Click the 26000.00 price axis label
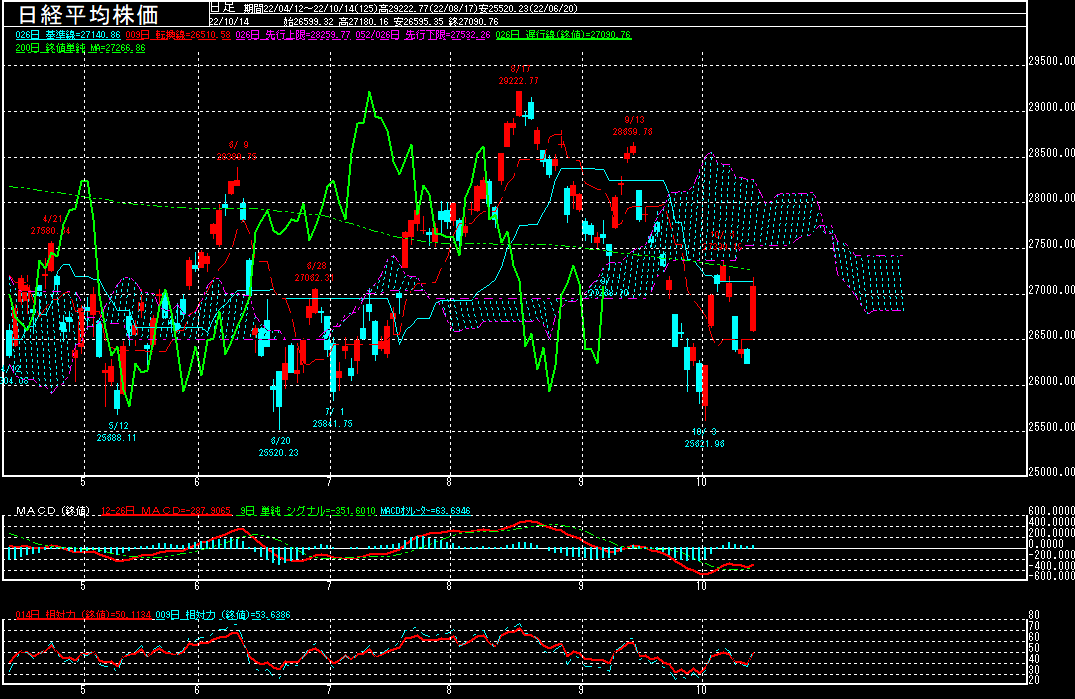 tap(1051, 381)
